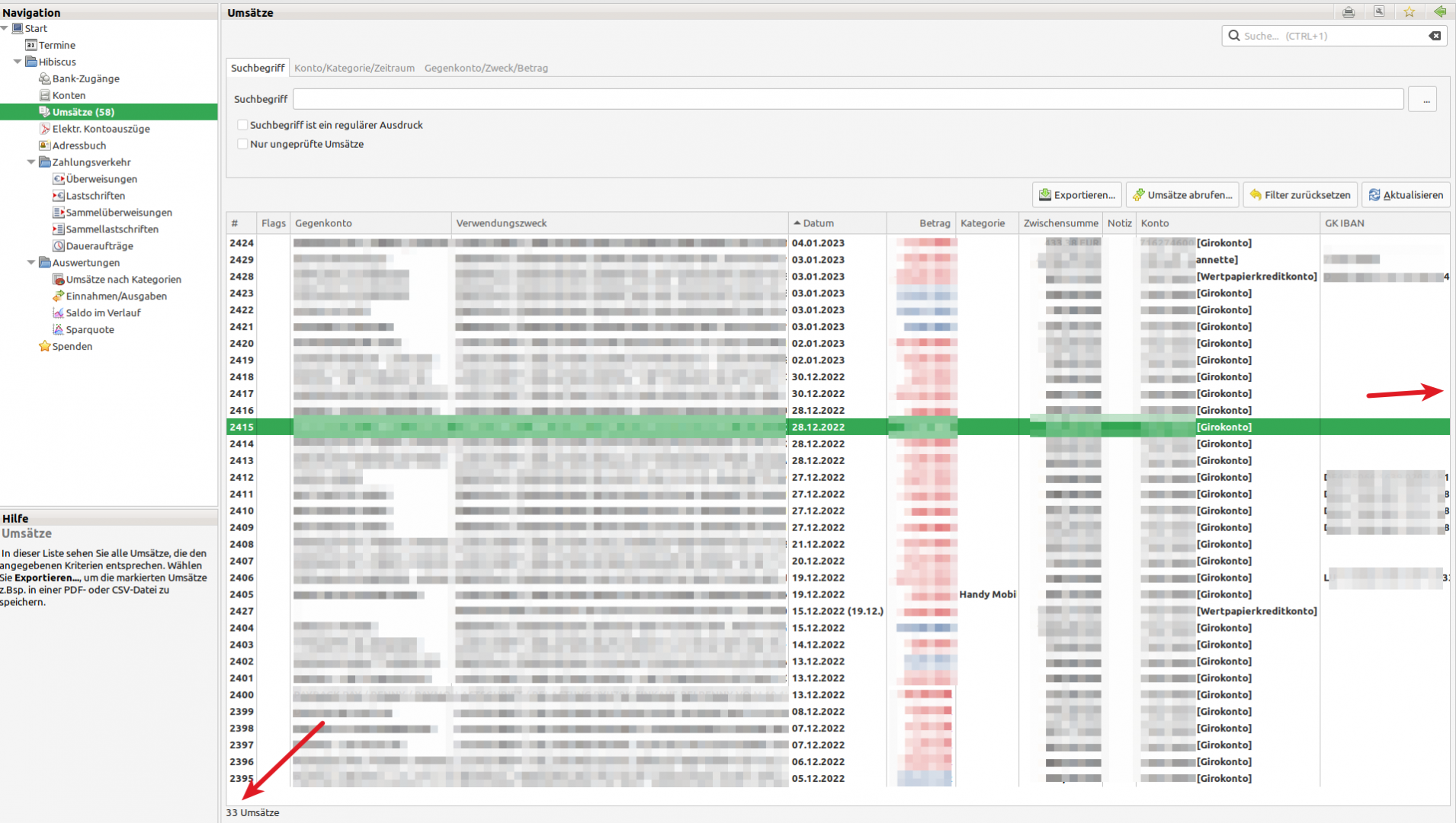The width and height of the screenshot is (1456, 823).
Task: Open Adressbuch in navigation tree
Action: [x=79, y=146]
